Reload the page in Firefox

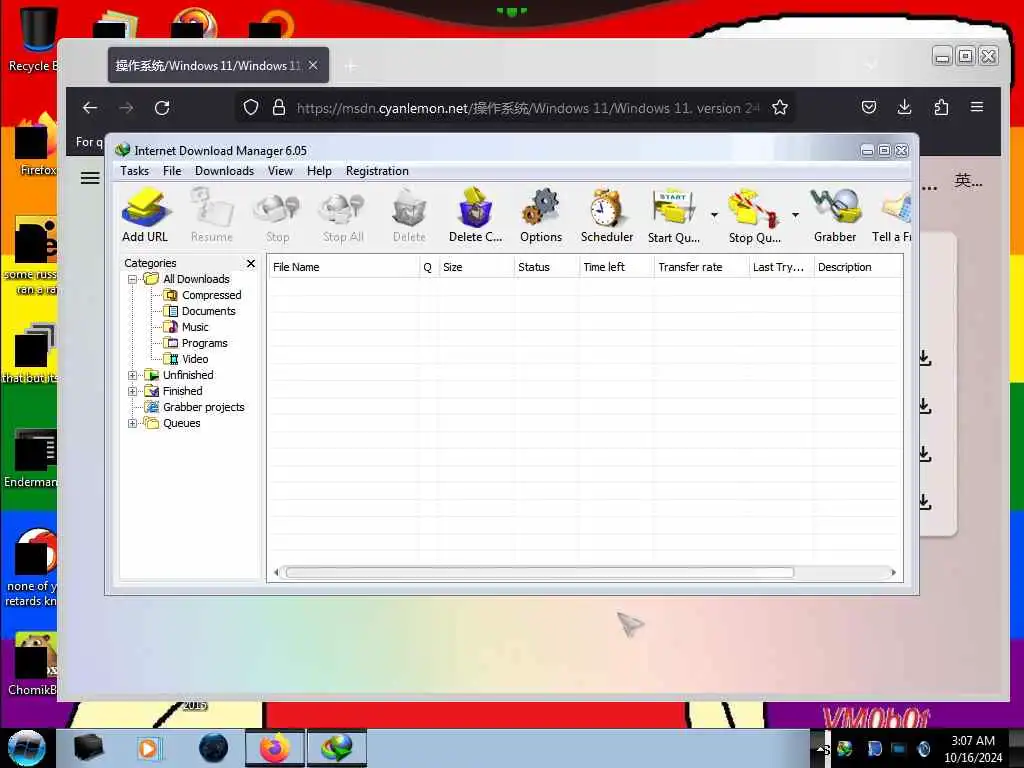coord(162,108)
